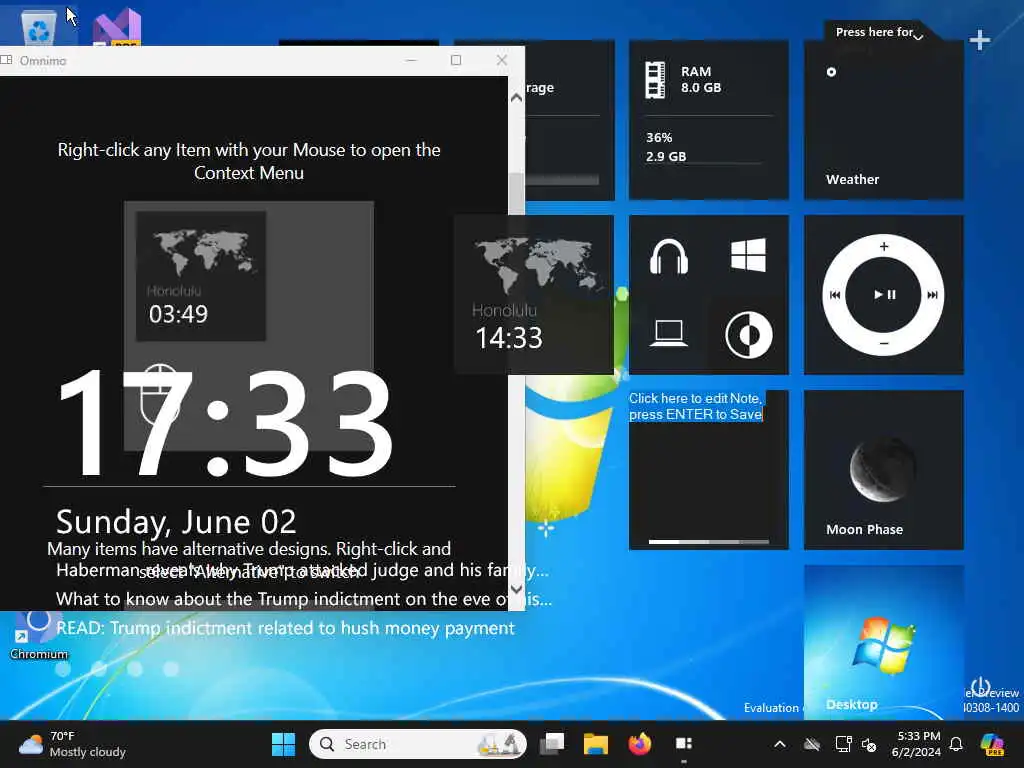Open the 70°F weather widget
1024x768 pixels.
click(x=72, y=744)
